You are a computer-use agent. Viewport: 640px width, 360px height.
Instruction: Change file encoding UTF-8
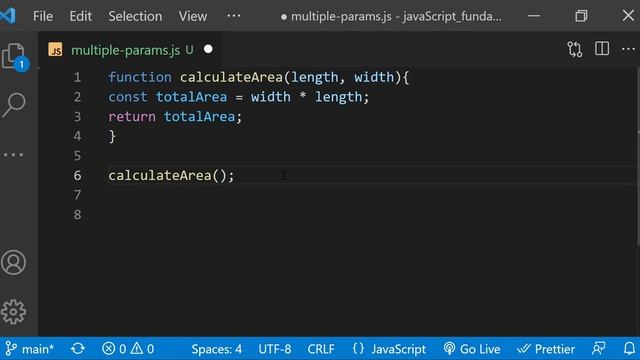(x=275, y=349)
